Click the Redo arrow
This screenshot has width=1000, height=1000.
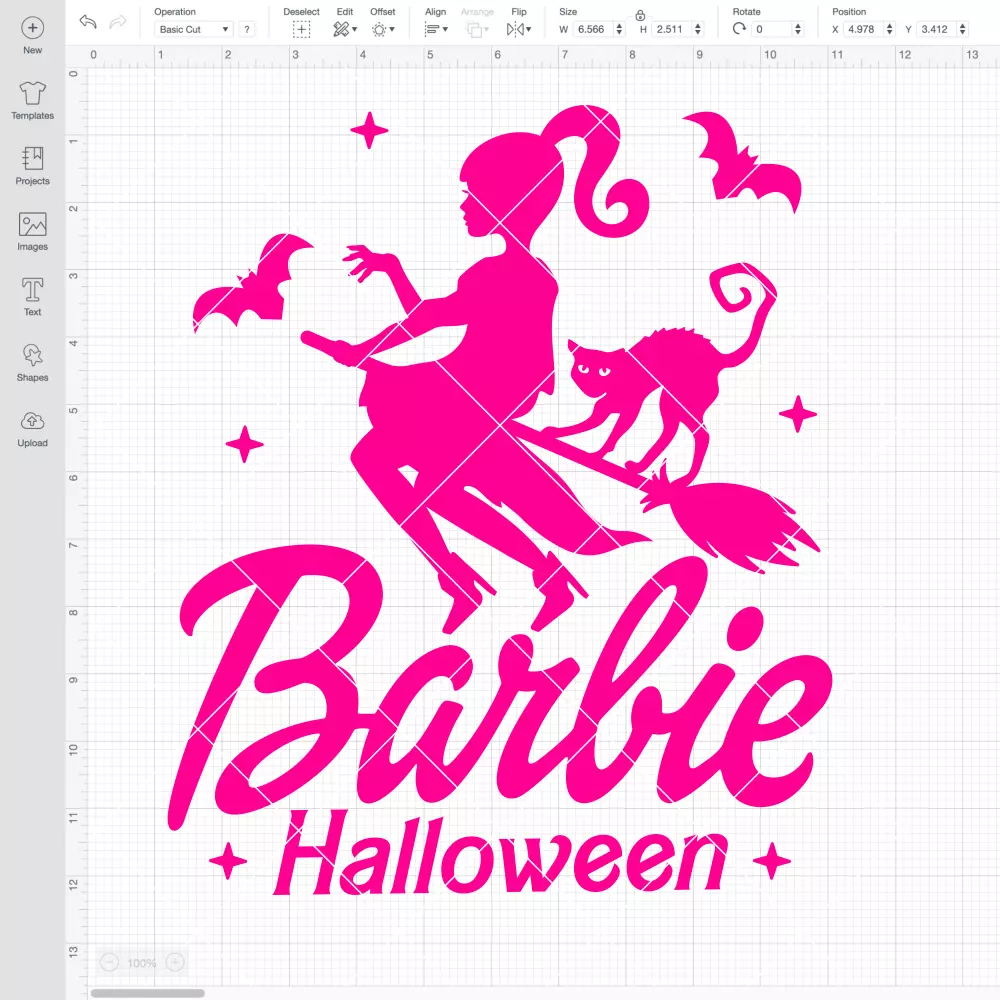(118, 22)
